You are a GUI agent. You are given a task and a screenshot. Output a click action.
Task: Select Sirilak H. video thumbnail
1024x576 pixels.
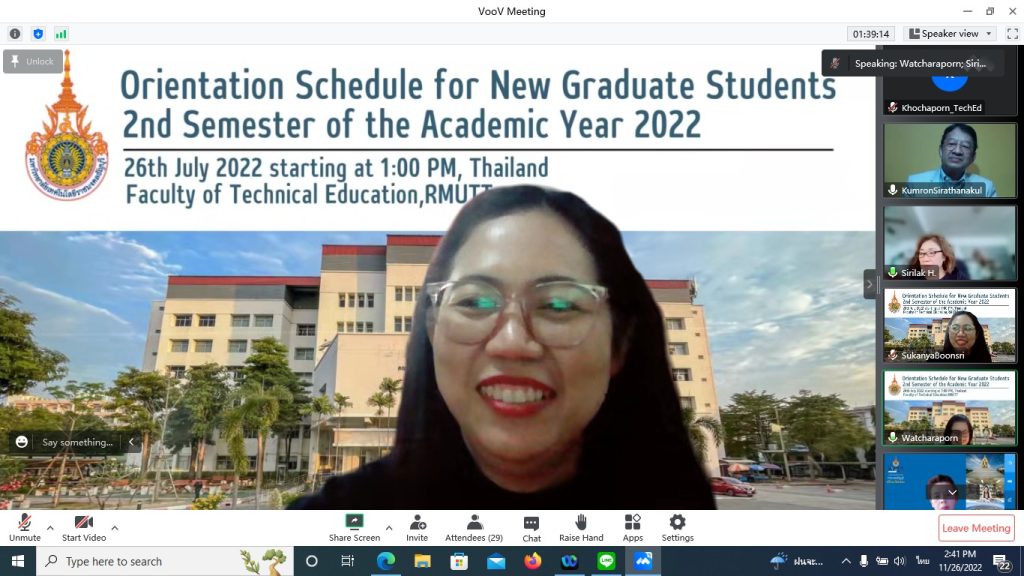click(950, 243)
